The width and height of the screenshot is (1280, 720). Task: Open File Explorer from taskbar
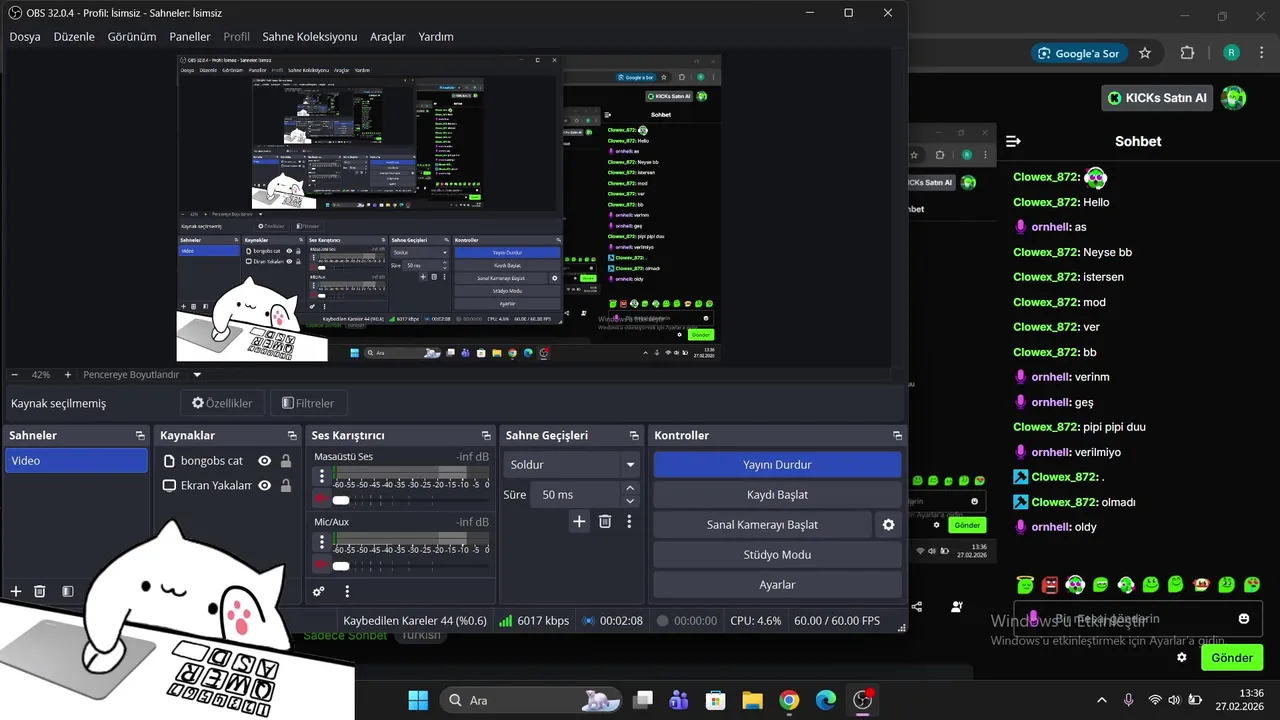click(x=752, y=700)
